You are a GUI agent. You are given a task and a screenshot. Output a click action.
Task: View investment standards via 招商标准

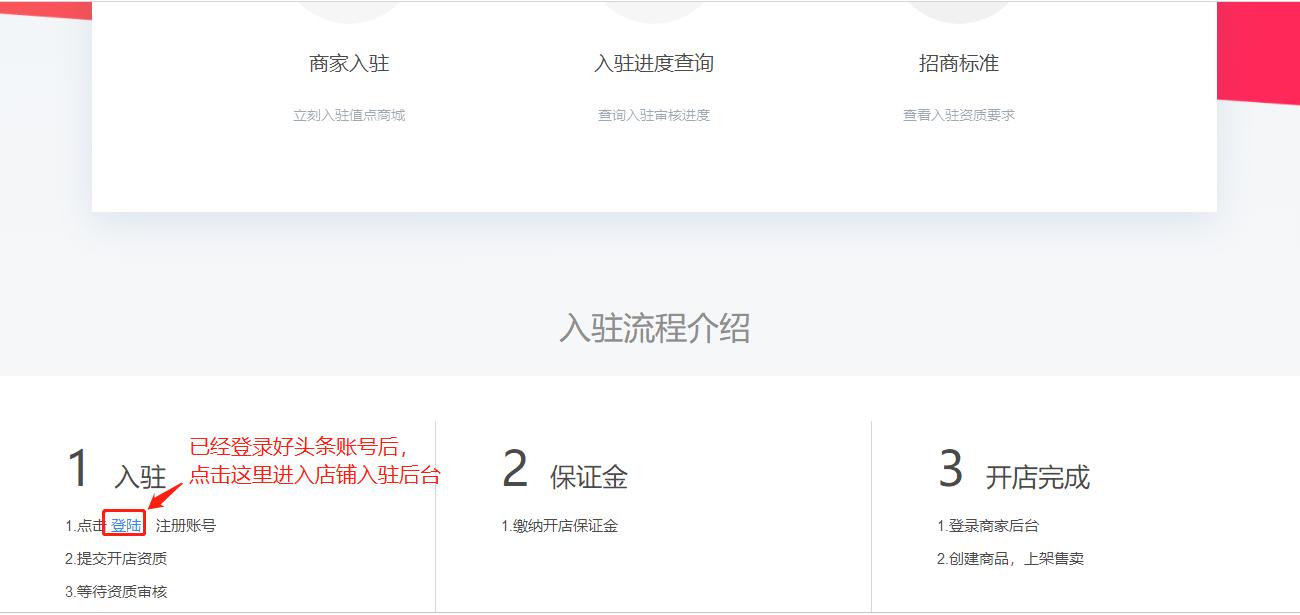click(x=957, y=62)
